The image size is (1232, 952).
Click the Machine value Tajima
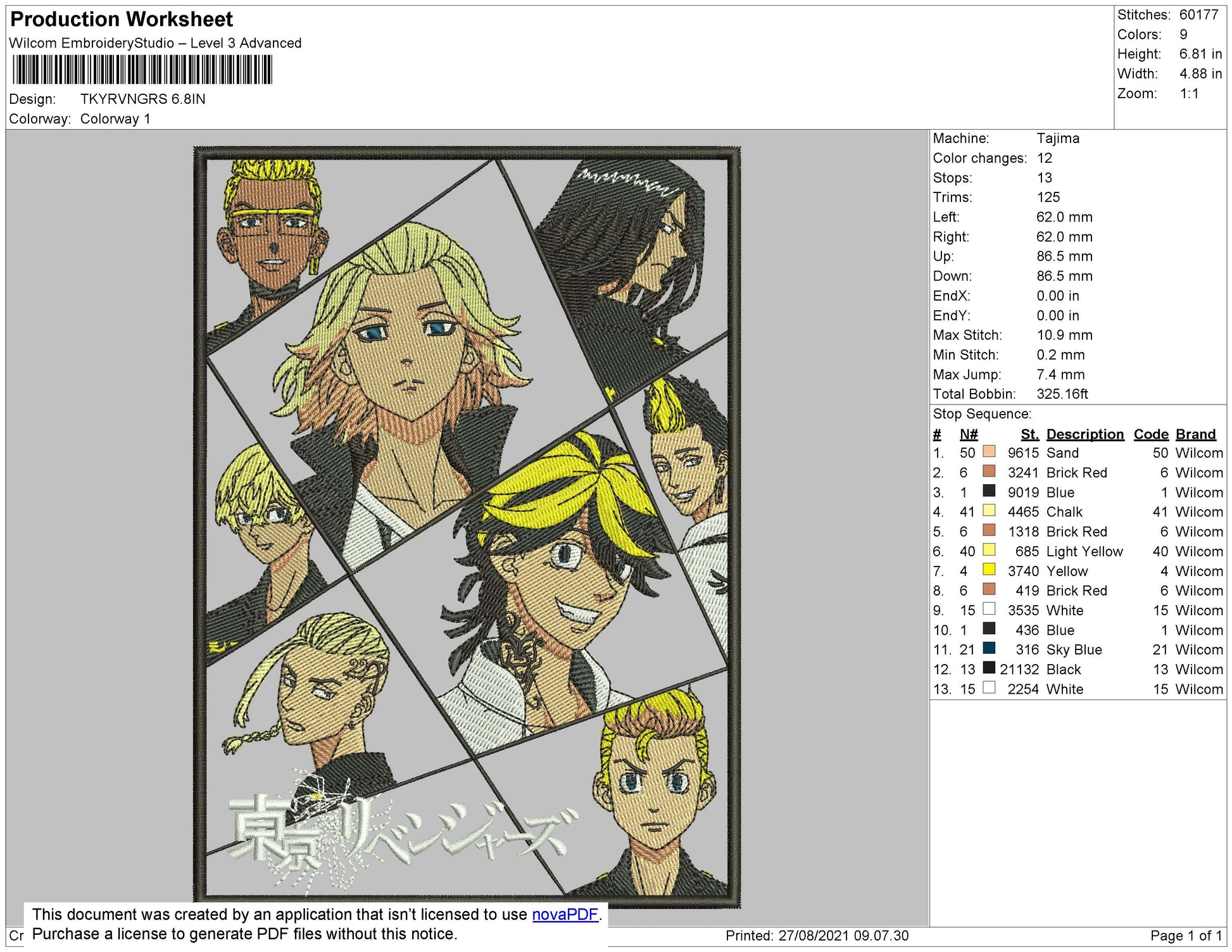pyautogui.click(x=1057, y=138)
